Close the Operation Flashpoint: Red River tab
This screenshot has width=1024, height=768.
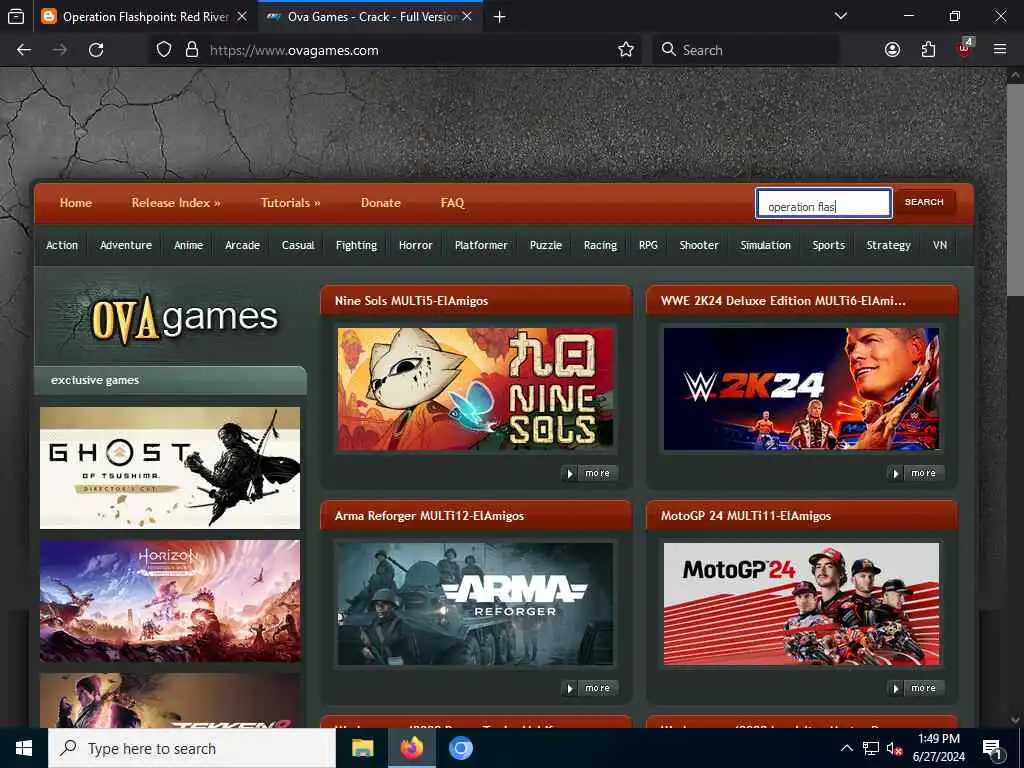coord(242,16)
